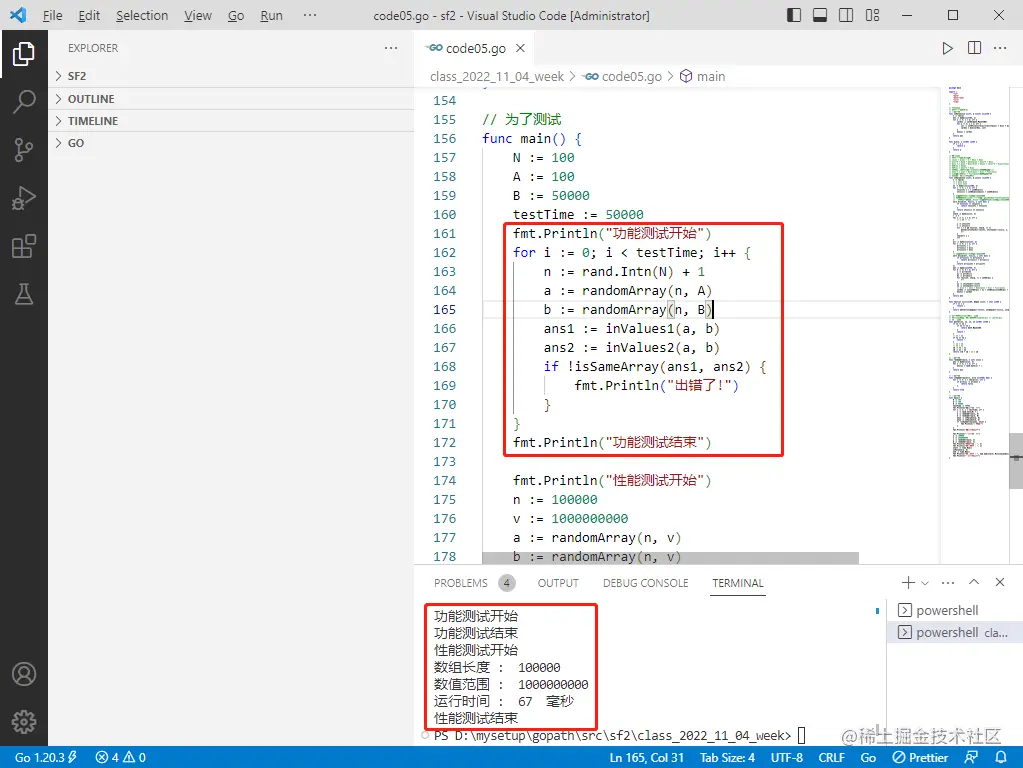Open terminal launch profile dropdown
The width and height of the screenshot is (1023, 768).
point(924,583)
